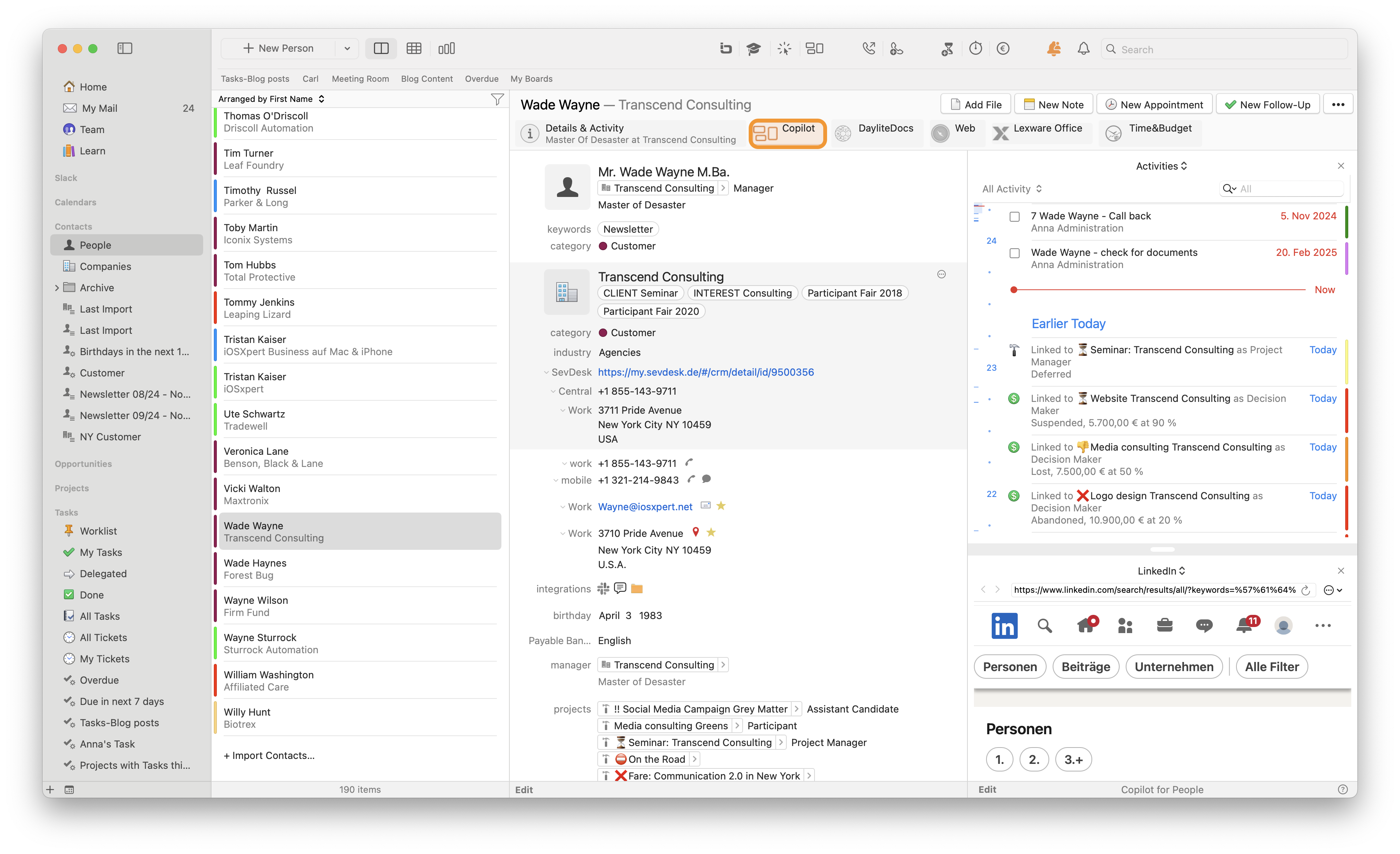Click the Euro currency toolbar icon
This screenshot has height=854, width=1400.
point(1004,49)
